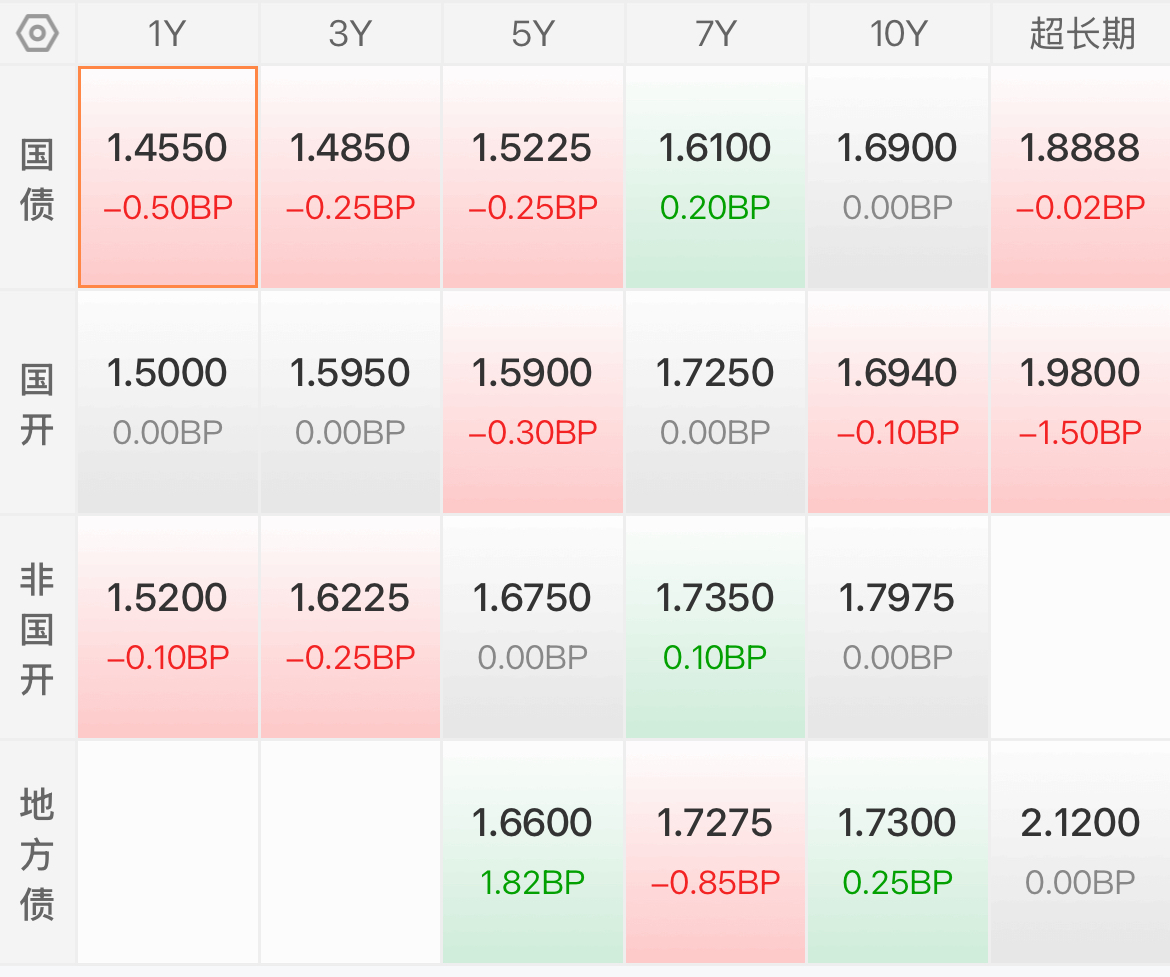The image size is (1170, 977).
Task: Select the 3Y column header
Action: [x=350, y=34]
